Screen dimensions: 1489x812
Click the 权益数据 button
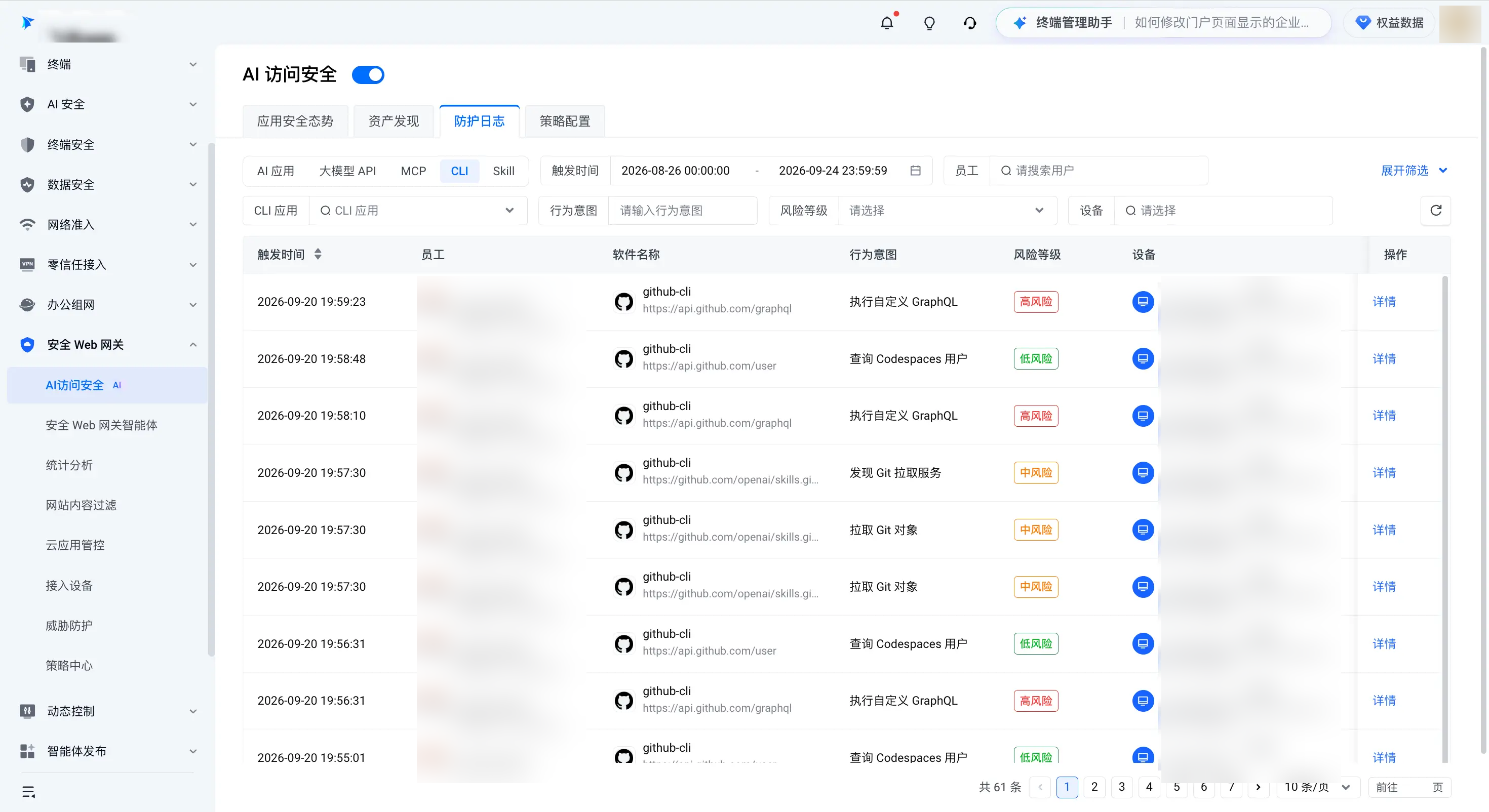[1389, 23]
